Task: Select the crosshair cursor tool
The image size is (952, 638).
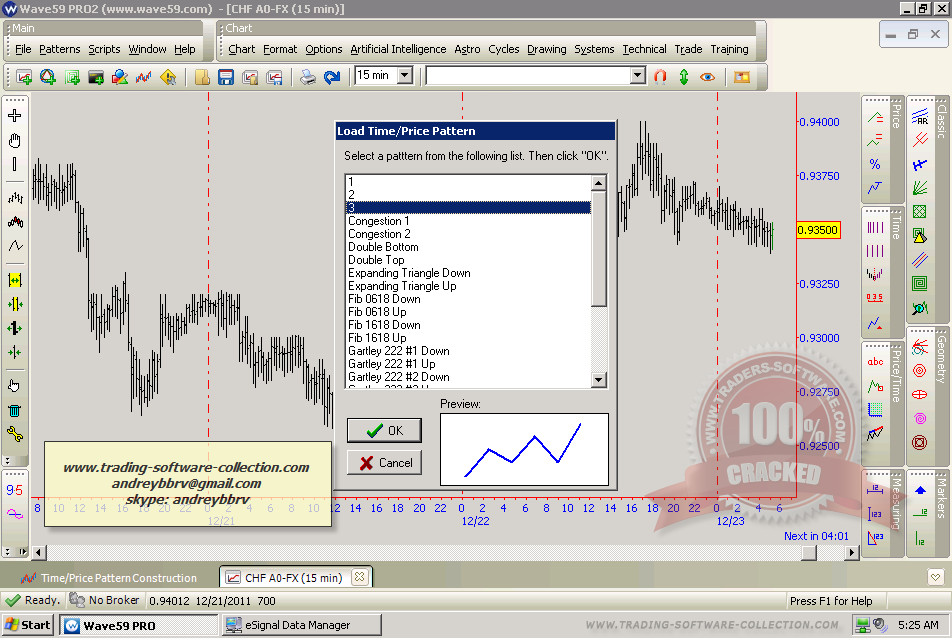Action: coord(14,115)
